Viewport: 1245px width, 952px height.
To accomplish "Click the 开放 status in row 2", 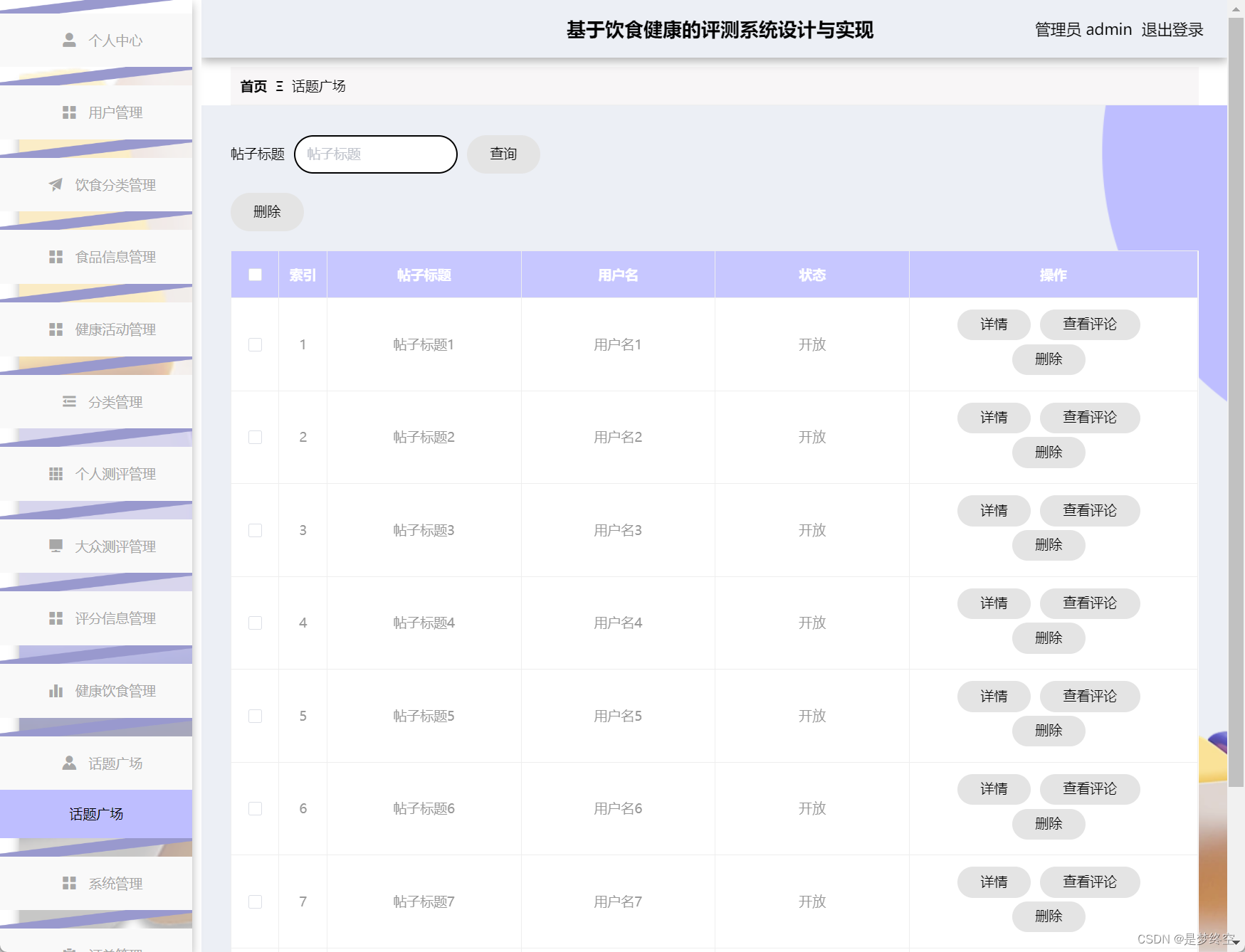I will 812,437.
